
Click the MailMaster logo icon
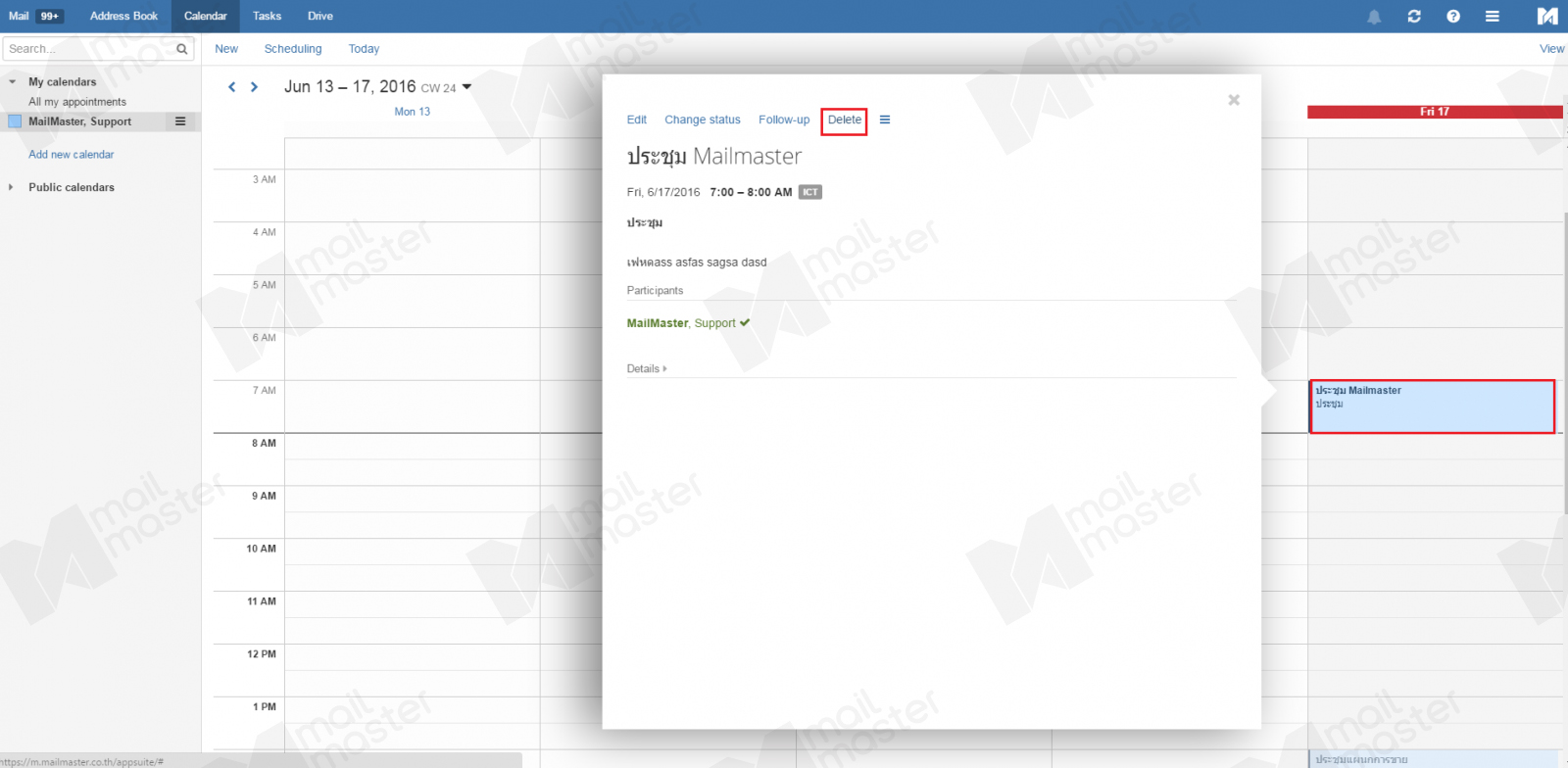click(x=1547, y=16)
